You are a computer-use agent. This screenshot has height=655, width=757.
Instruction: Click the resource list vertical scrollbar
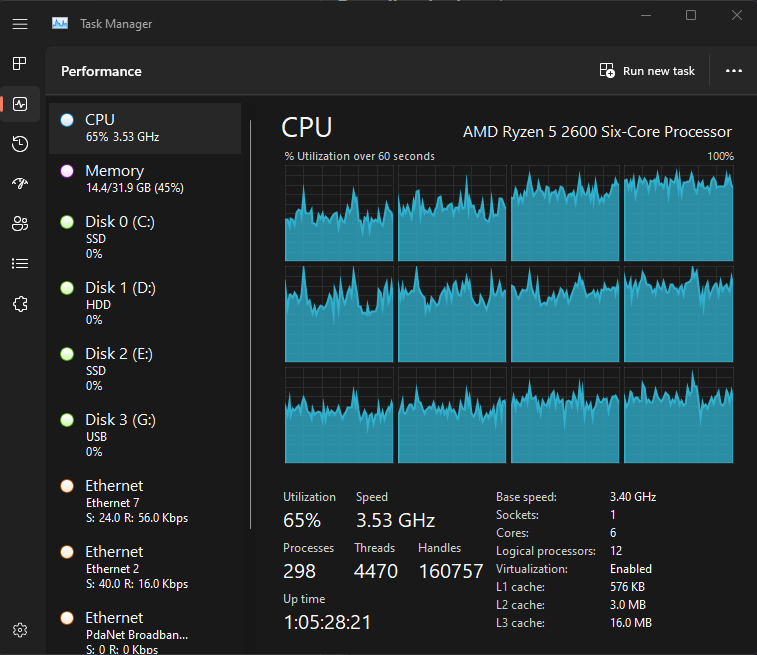[x=251, y=324]
